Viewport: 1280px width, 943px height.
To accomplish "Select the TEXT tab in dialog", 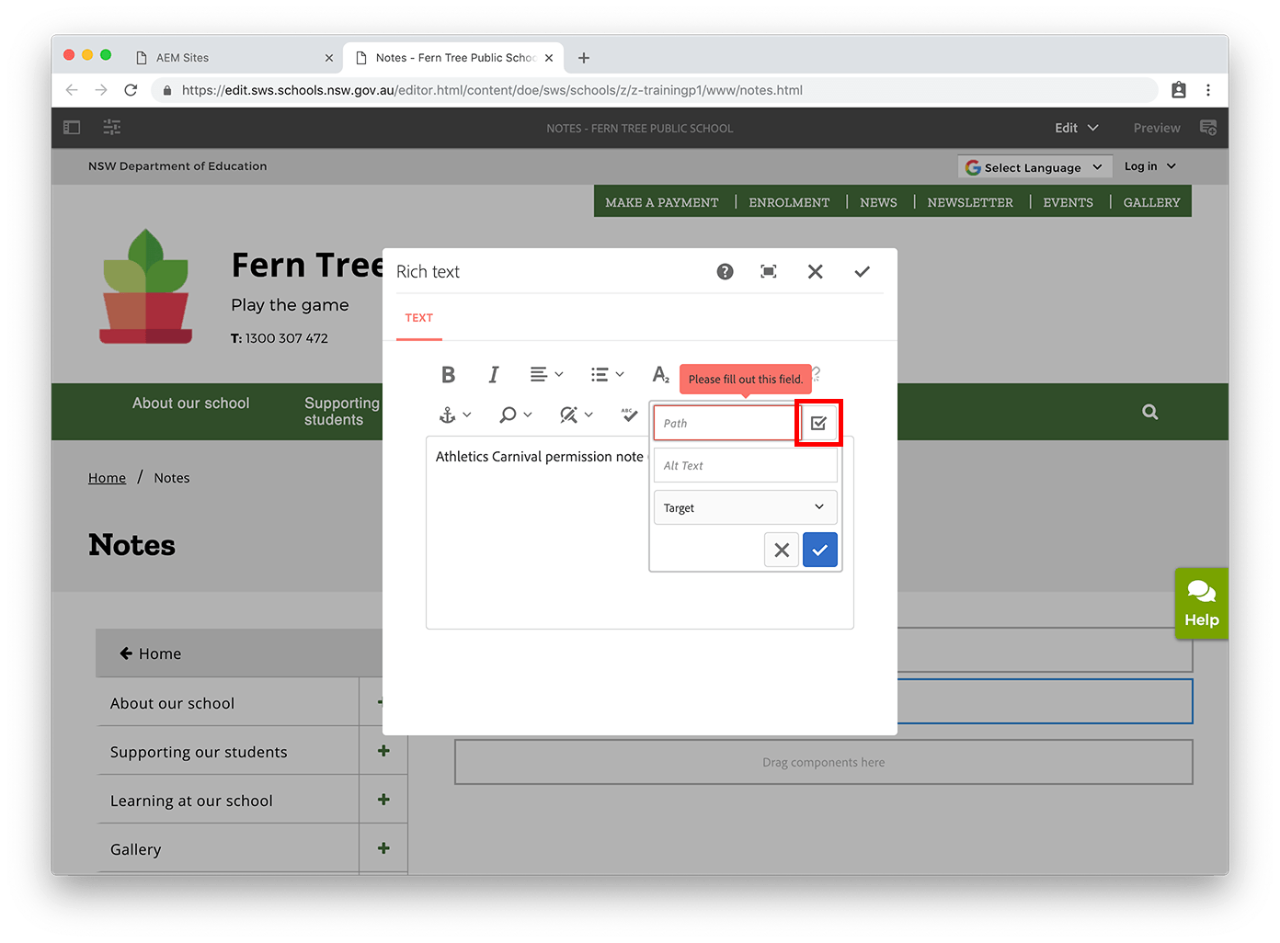I will [x=419, y=318].
